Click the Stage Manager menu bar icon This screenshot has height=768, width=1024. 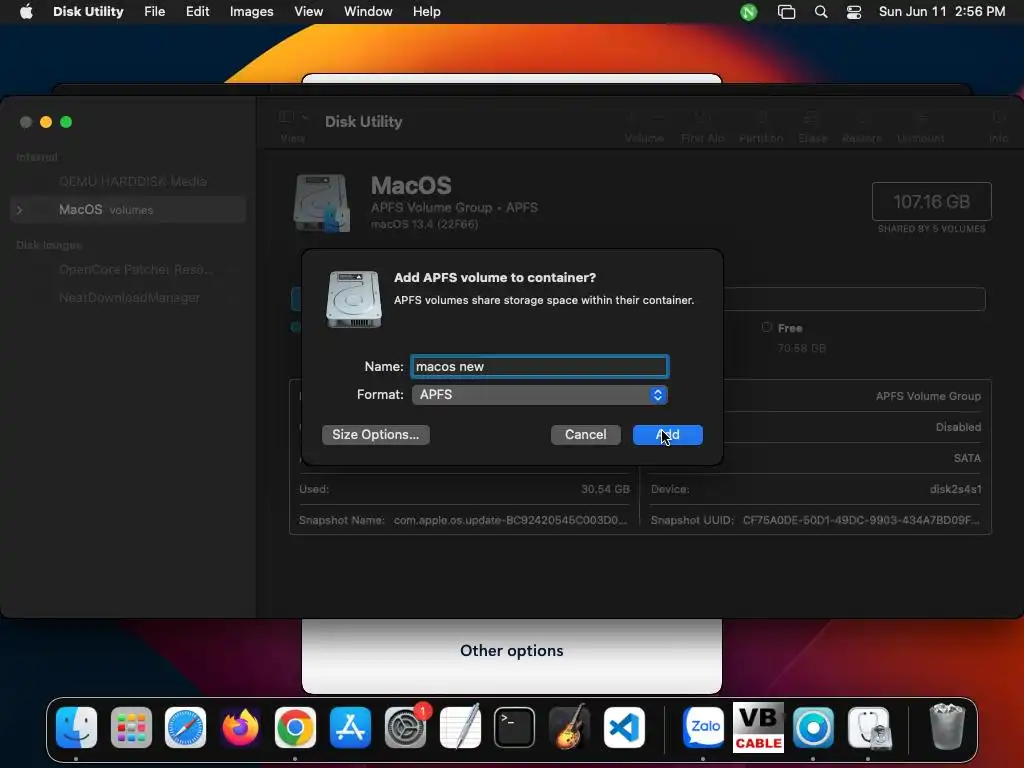(x=786, y=12)
